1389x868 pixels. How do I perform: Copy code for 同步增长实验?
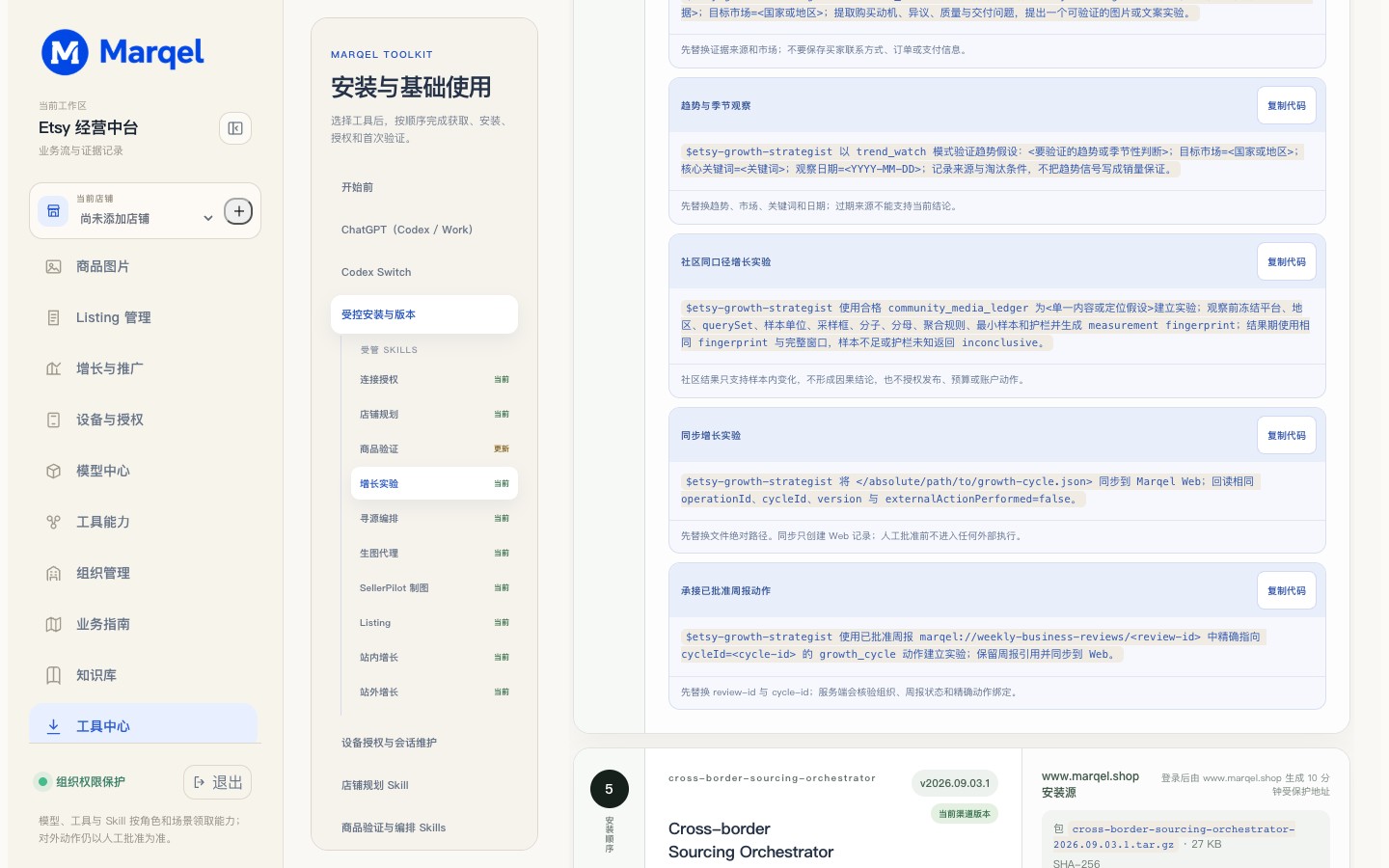pyautogui.click(x=1287, y=435)
